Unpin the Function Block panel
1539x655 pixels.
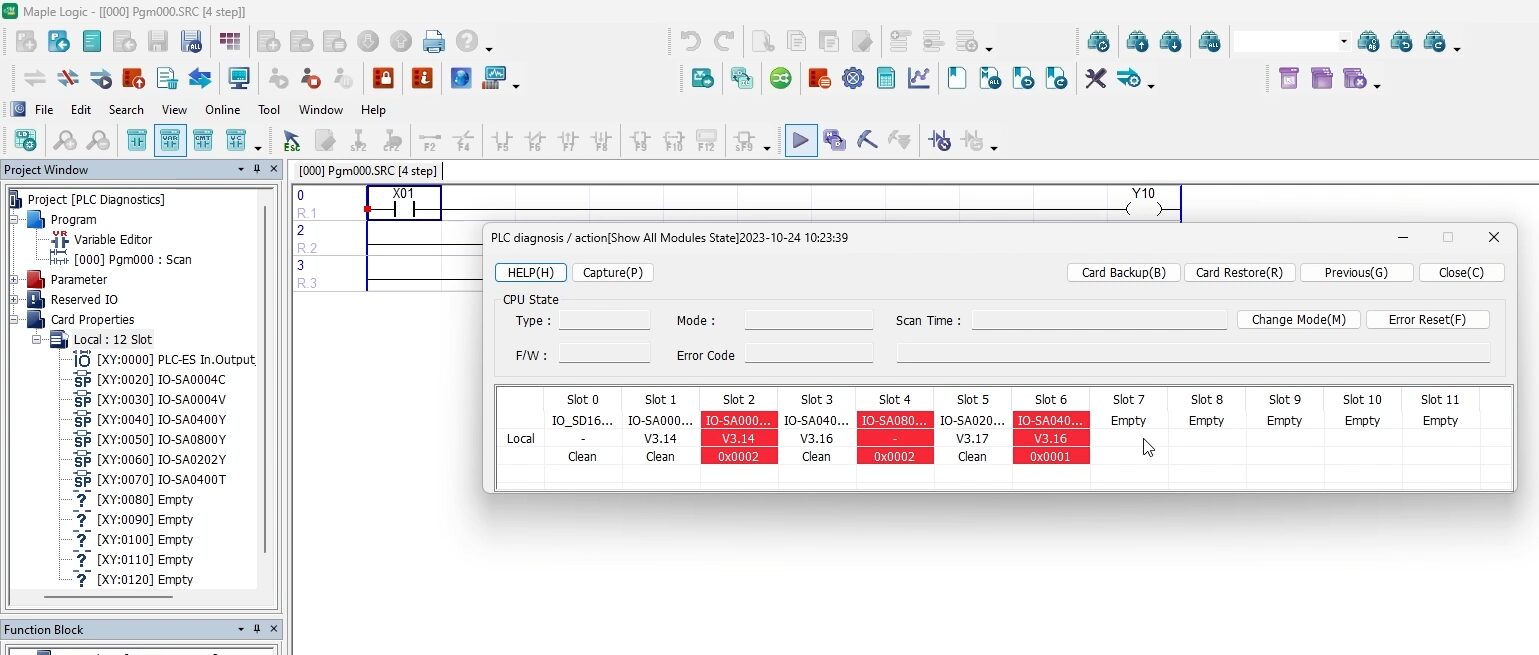256,629
